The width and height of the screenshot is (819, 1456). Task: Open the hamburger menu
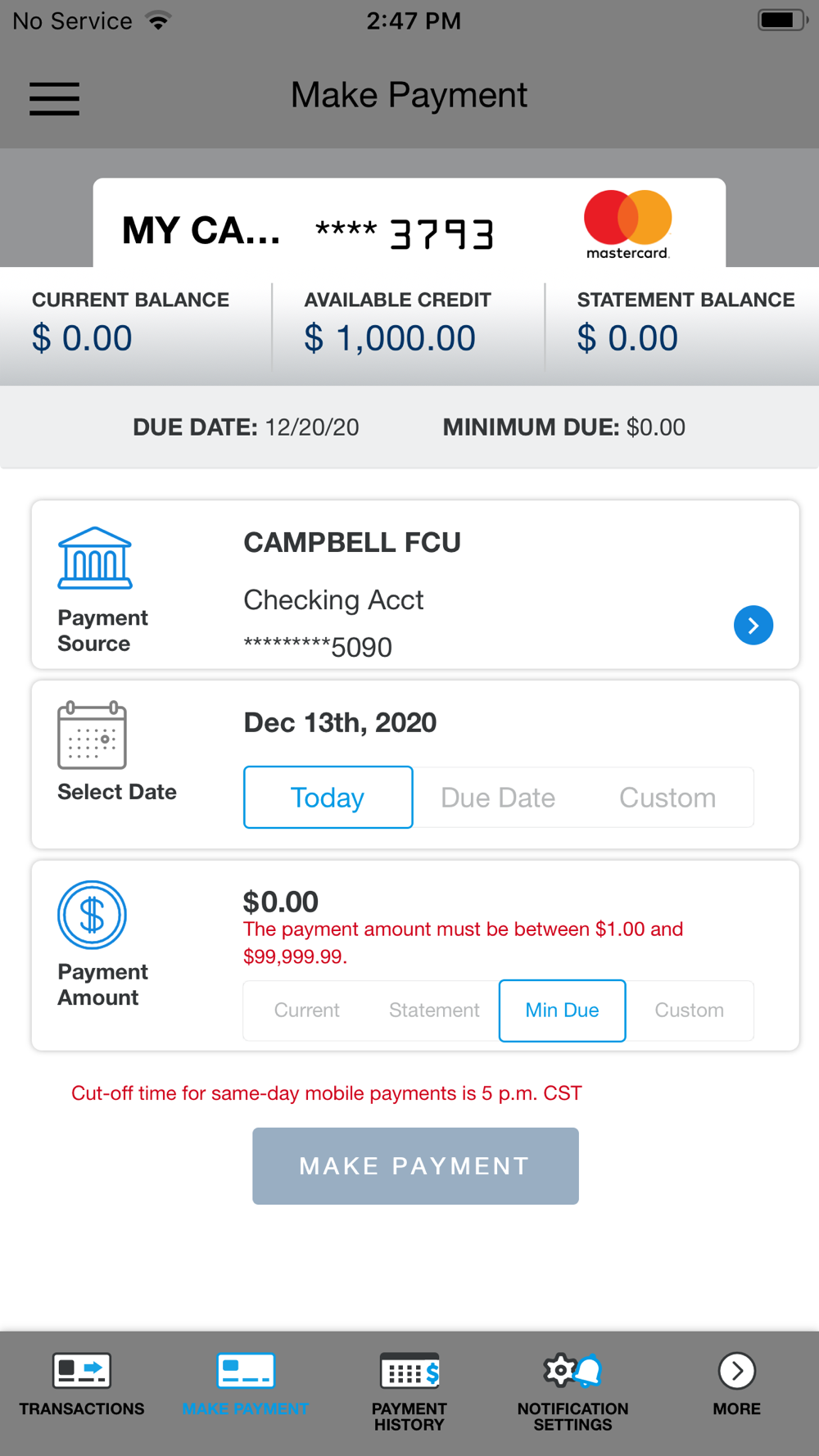(54, 98)
